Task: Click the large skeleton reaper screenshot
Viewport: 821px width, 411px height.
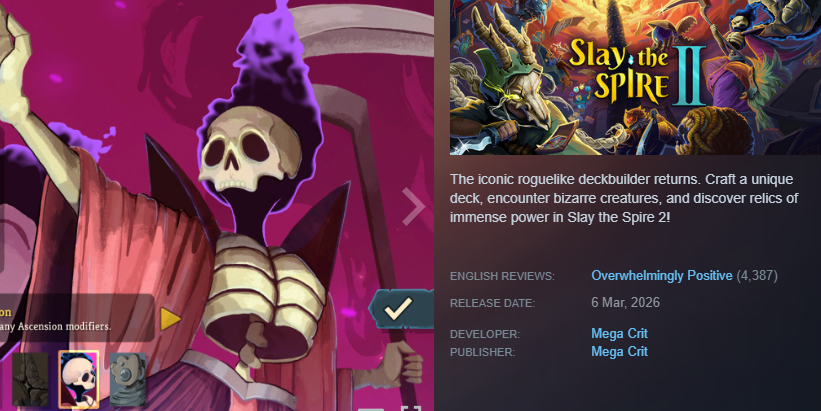Action: point(217,205)
